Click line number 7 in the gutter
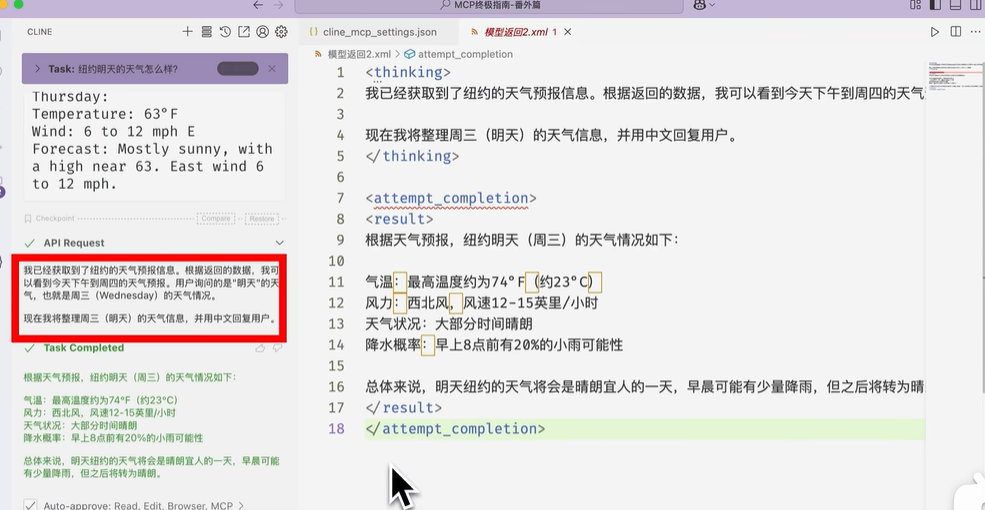This screenshot has height=510, width=985. [340, 198]
